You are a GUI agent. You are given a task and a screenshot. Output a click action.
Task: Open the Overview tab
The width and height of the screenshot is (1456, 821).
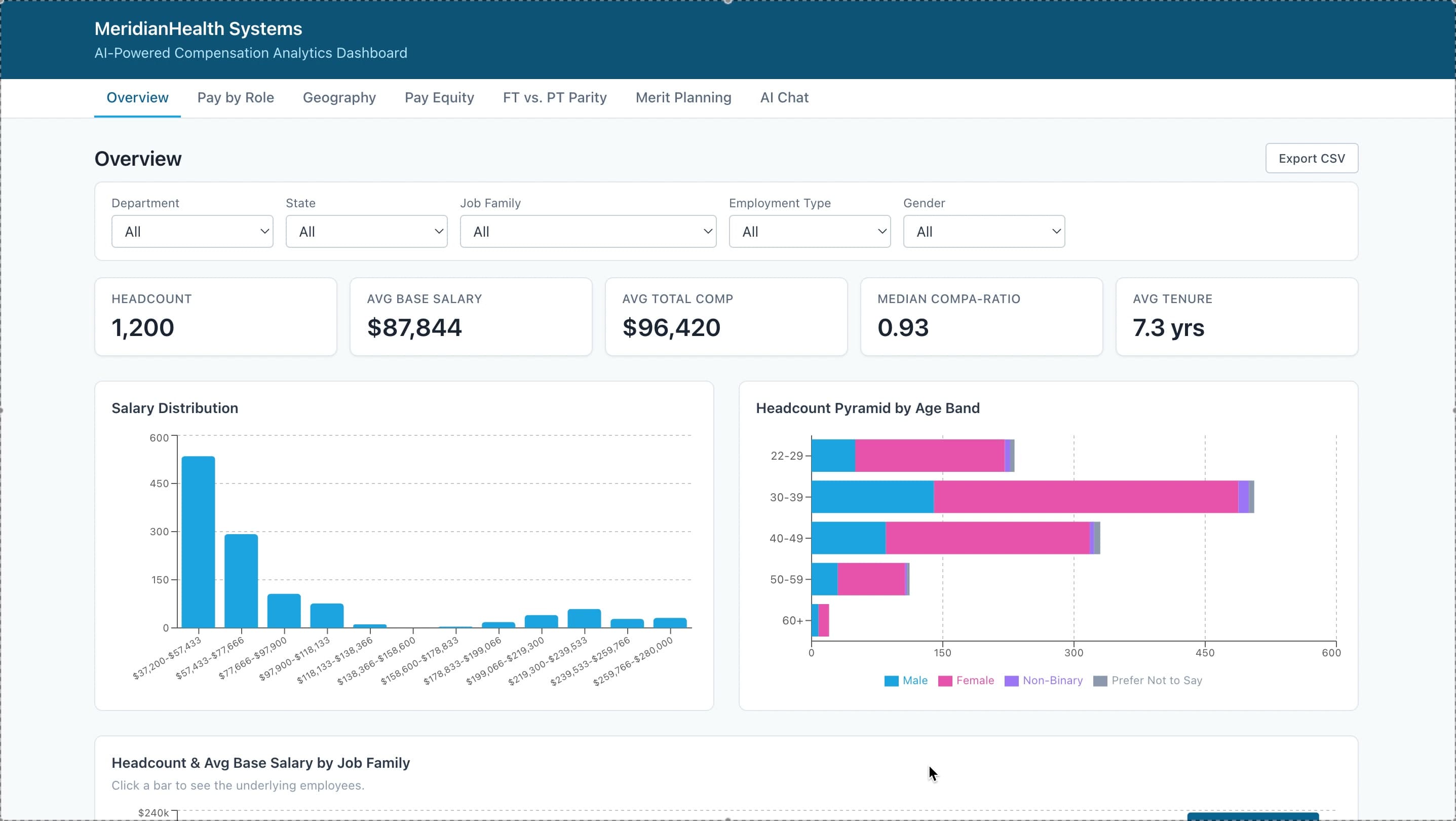[137, 98]
